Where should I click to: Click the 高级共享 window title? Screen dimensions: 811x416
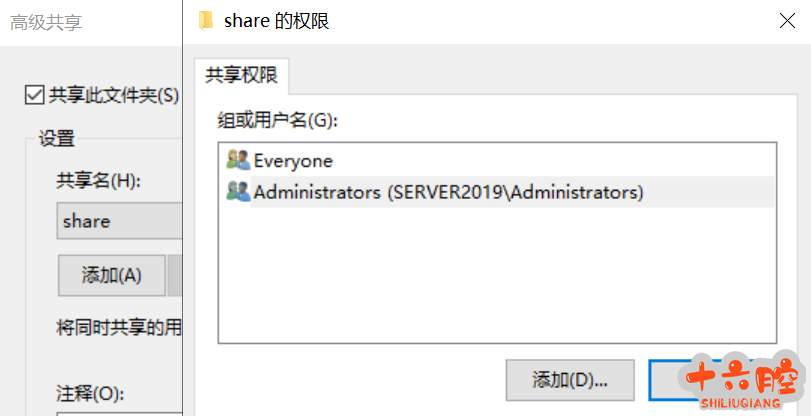tap(46, 22)
